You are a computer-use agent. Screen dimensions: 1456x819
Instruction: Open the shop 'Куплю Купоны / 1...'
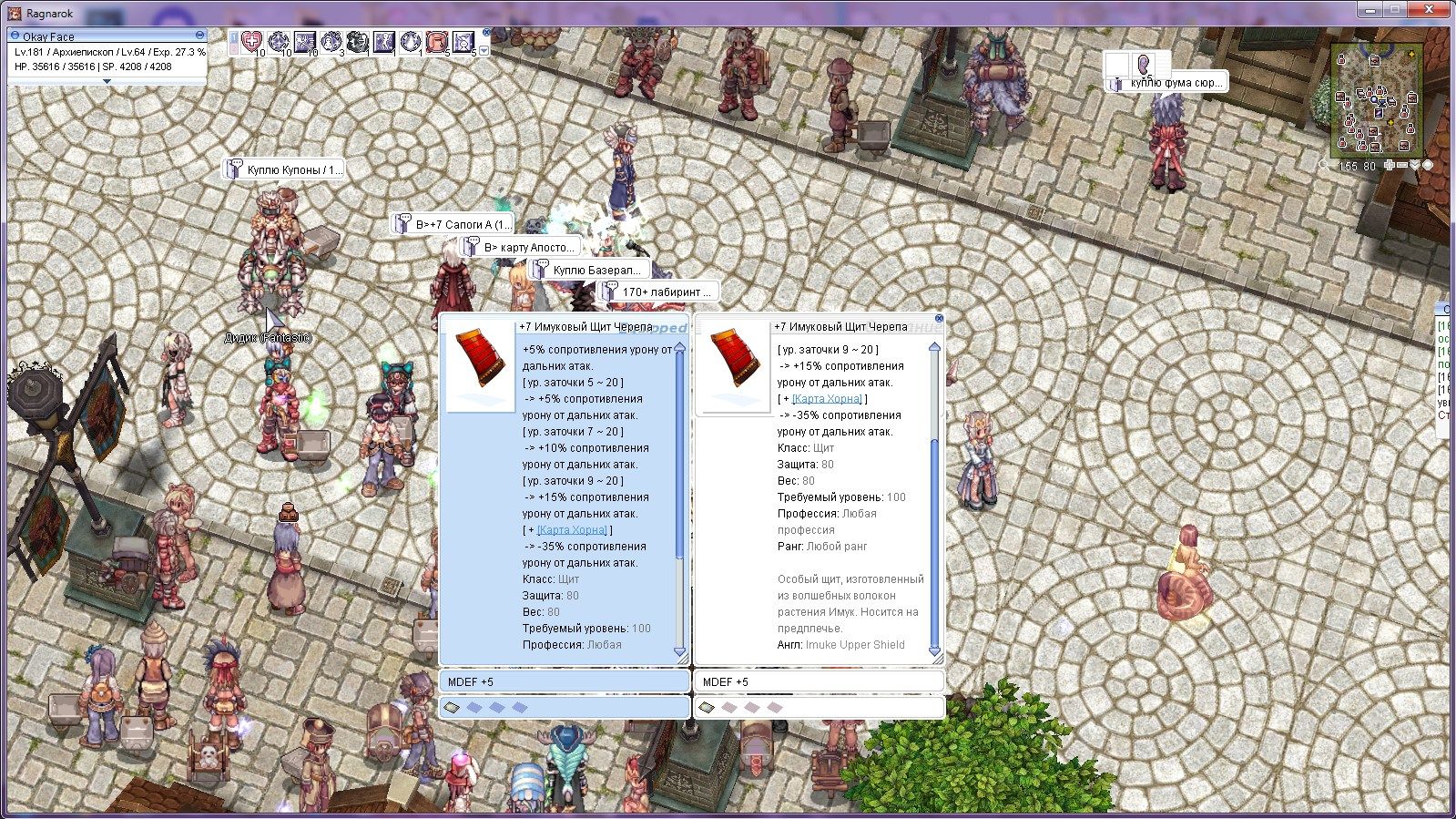tap(284, 169)
